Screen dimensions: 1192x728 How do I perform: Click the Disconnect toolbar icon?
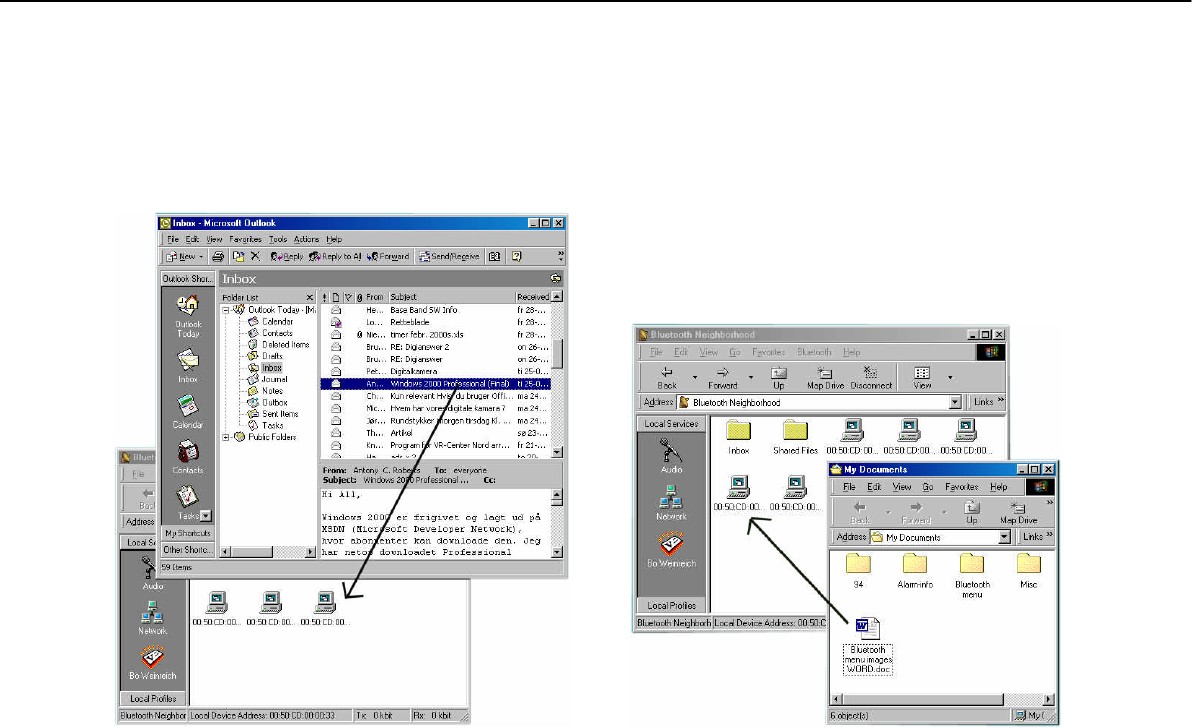coord(870,378)
